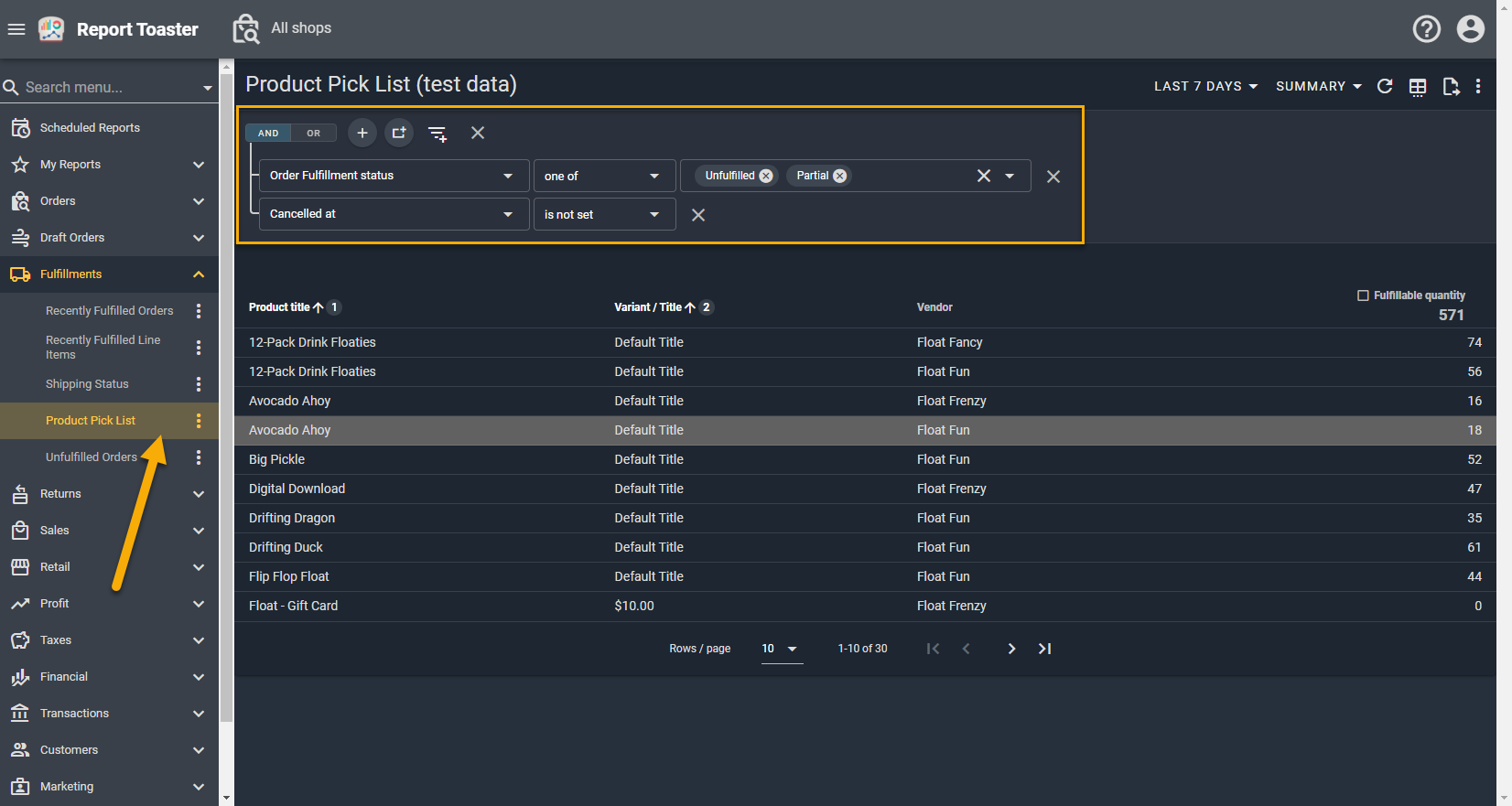
Task: Click the add filter plus button
Action: 362,133
